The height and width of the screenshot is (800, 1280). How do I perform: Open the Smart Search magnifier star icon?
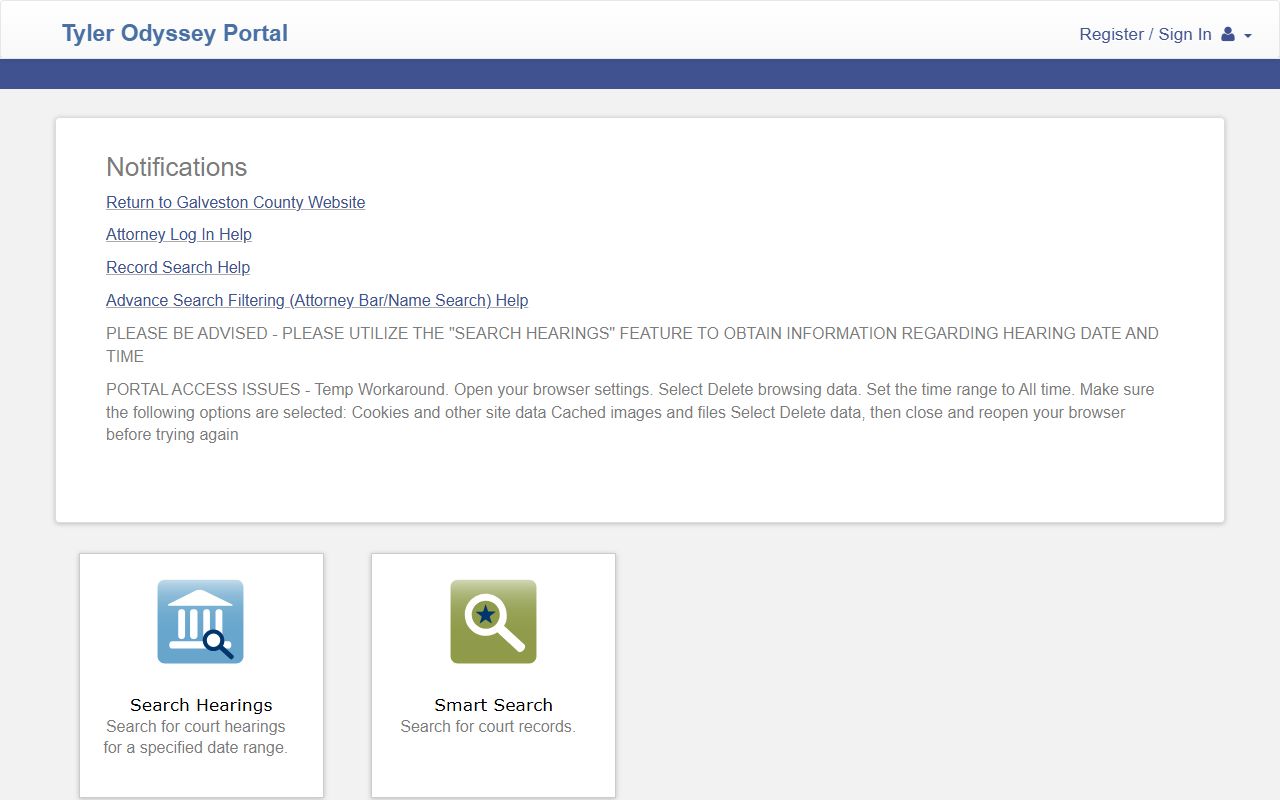493,621
